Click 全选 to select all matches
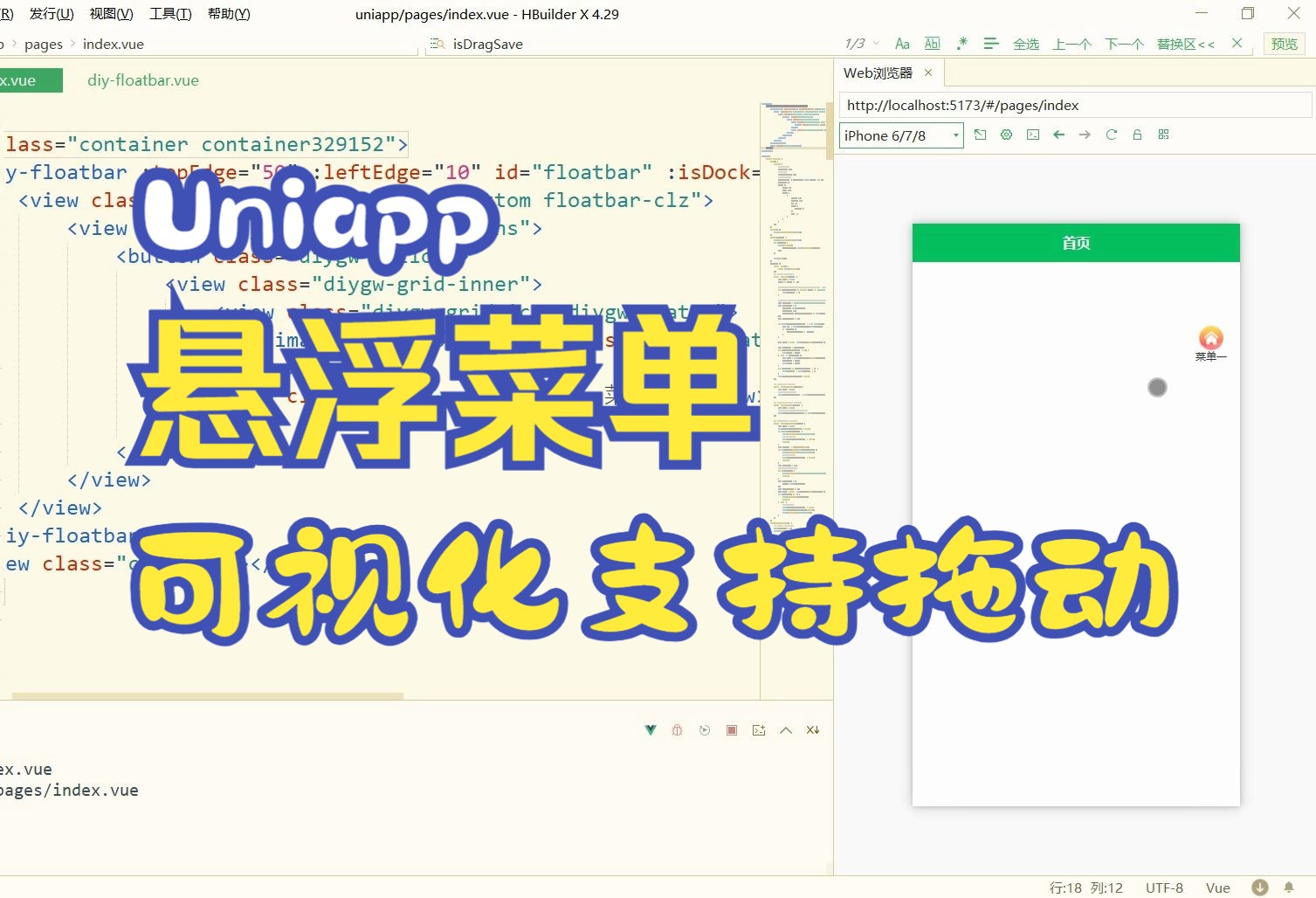The width and height of the screenshot is (1316, 898). (x=1026, y=43)
